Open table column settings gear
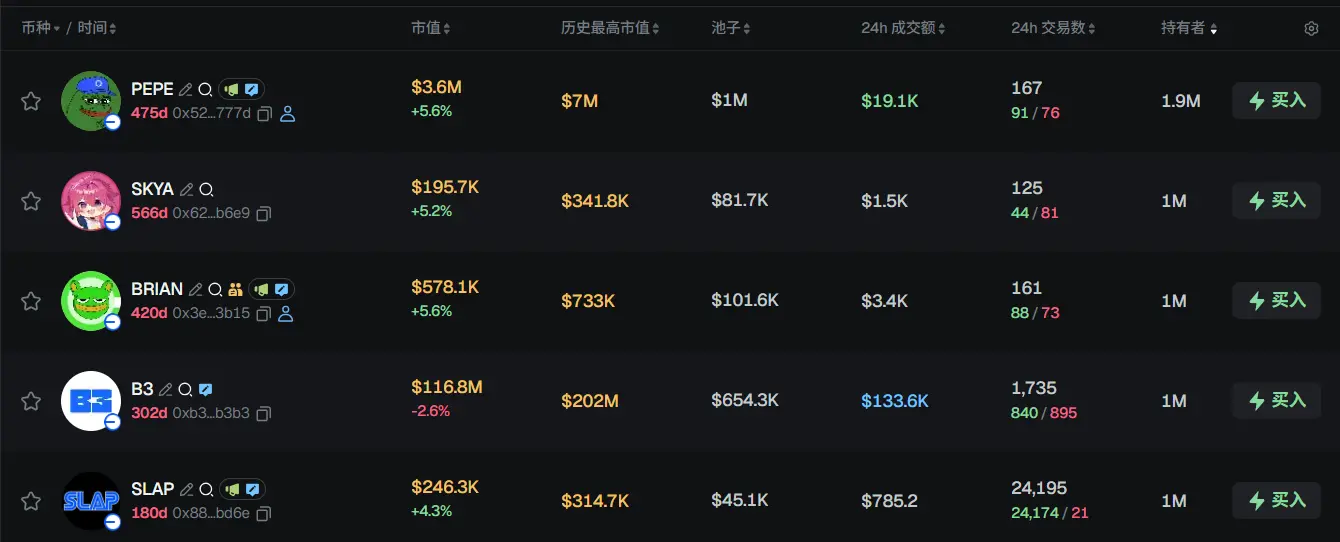1340x542 pixels. [x=1311, y=28]
